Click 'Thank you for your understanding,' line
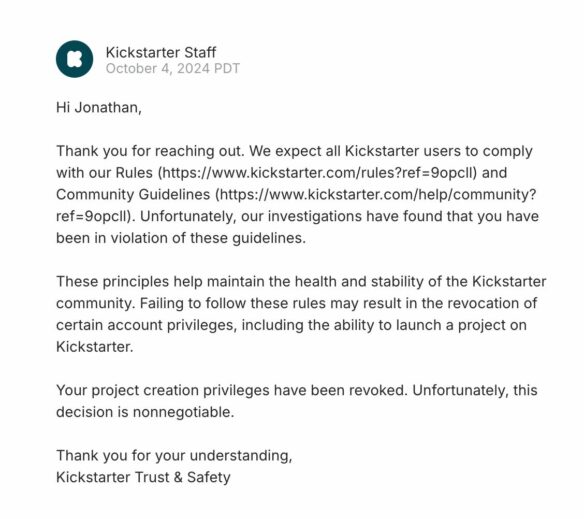Image resolution: width=584 pixels, height=519 pixels. [x=174, y=456]
